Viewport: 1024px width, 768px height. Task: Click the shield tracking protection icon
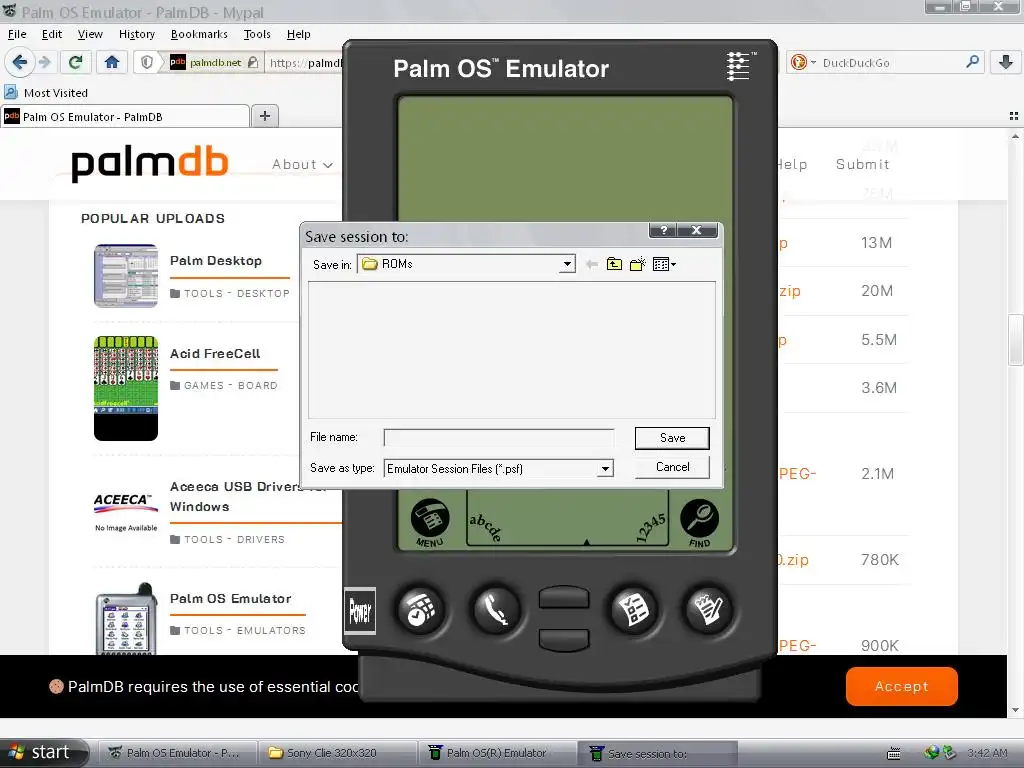coord(147,62)
